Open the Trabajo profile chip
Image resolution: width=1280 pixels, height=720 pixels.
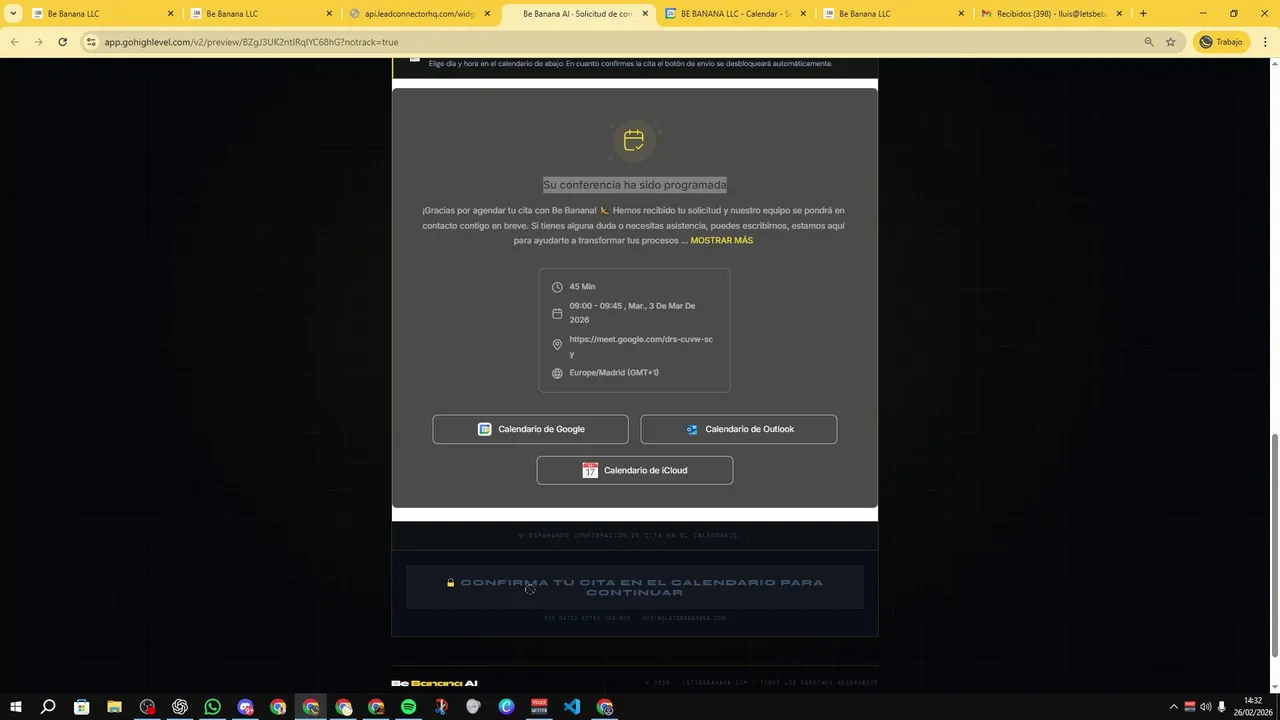pos(1221,42)
